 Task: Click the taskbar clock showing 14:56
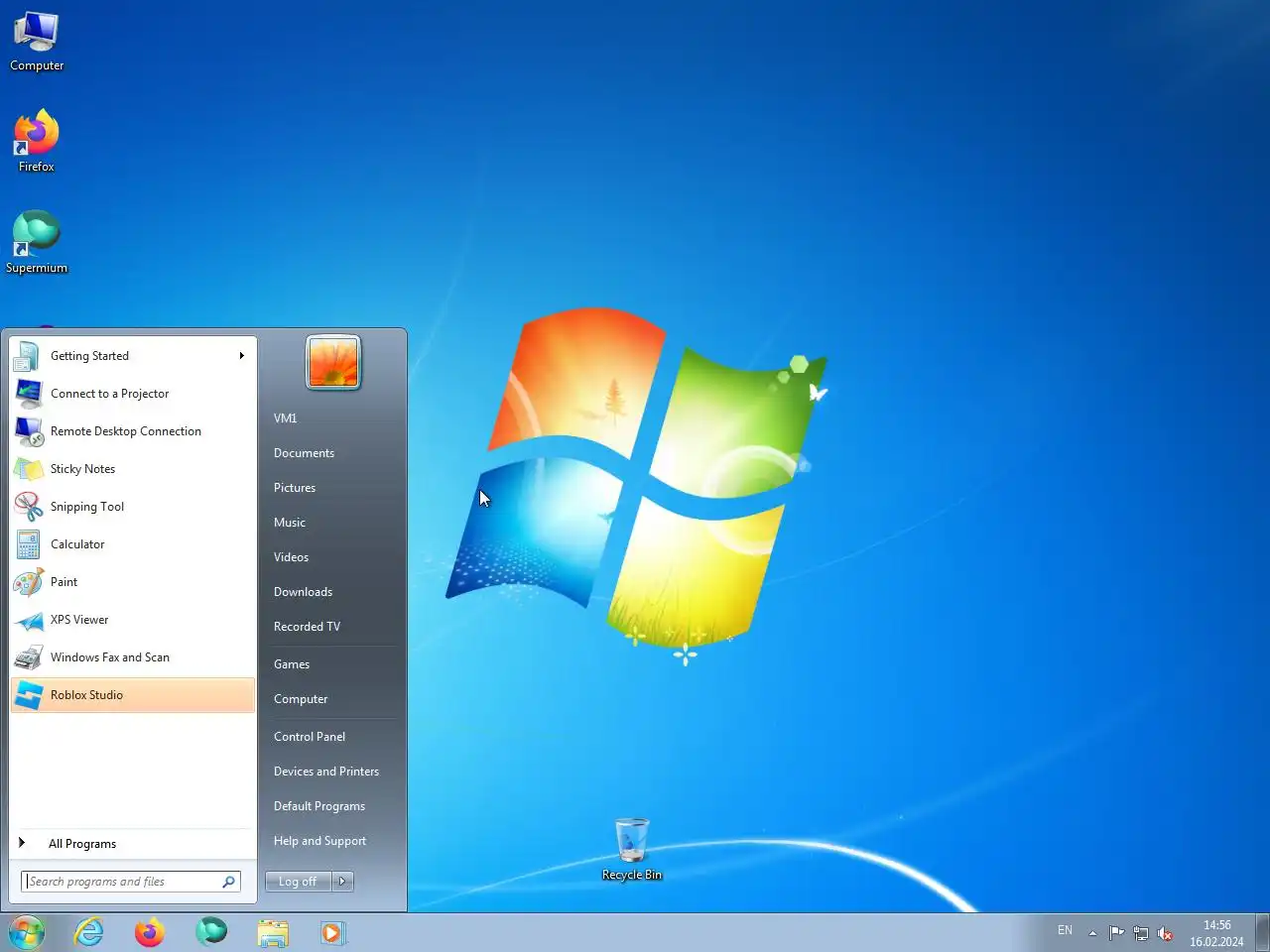(1216, 933)
